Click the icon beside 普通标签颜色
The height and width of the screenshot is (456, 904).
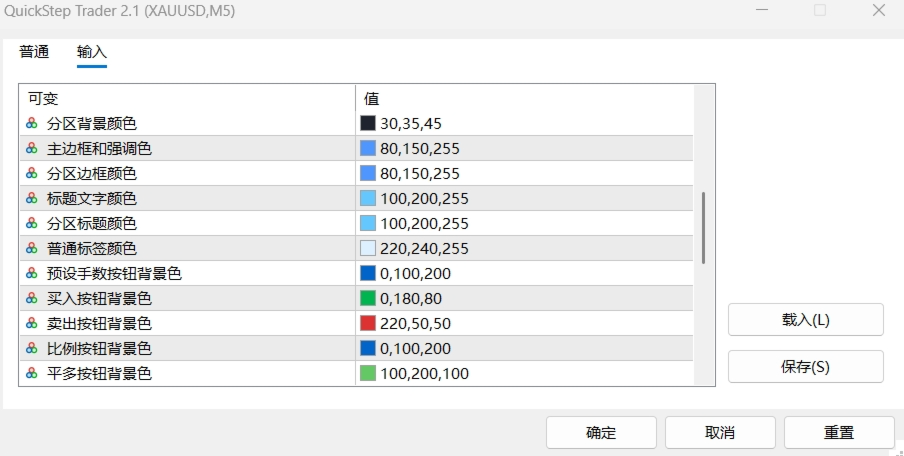(32, 249)
